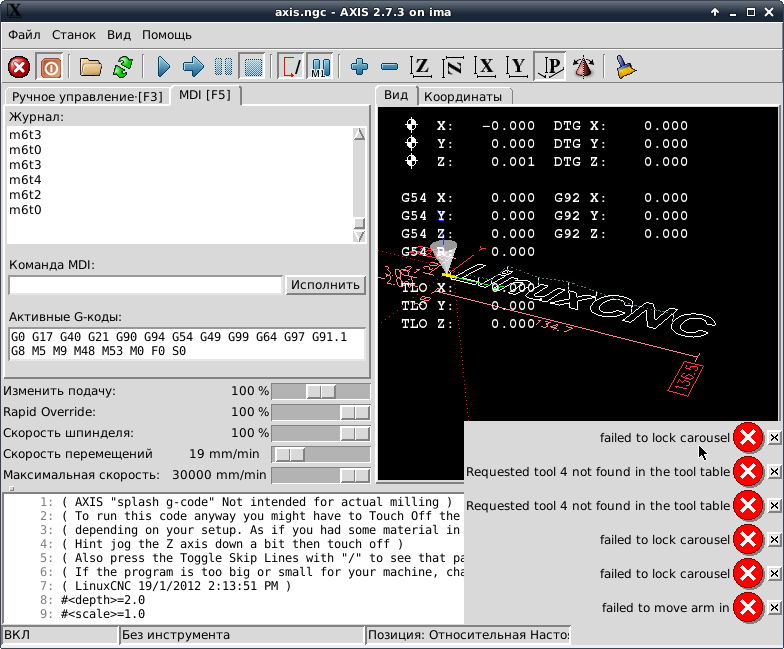Viewport: 784px width, 649px height.
Task: Open the Координаты tab
Action: [464, 96]
